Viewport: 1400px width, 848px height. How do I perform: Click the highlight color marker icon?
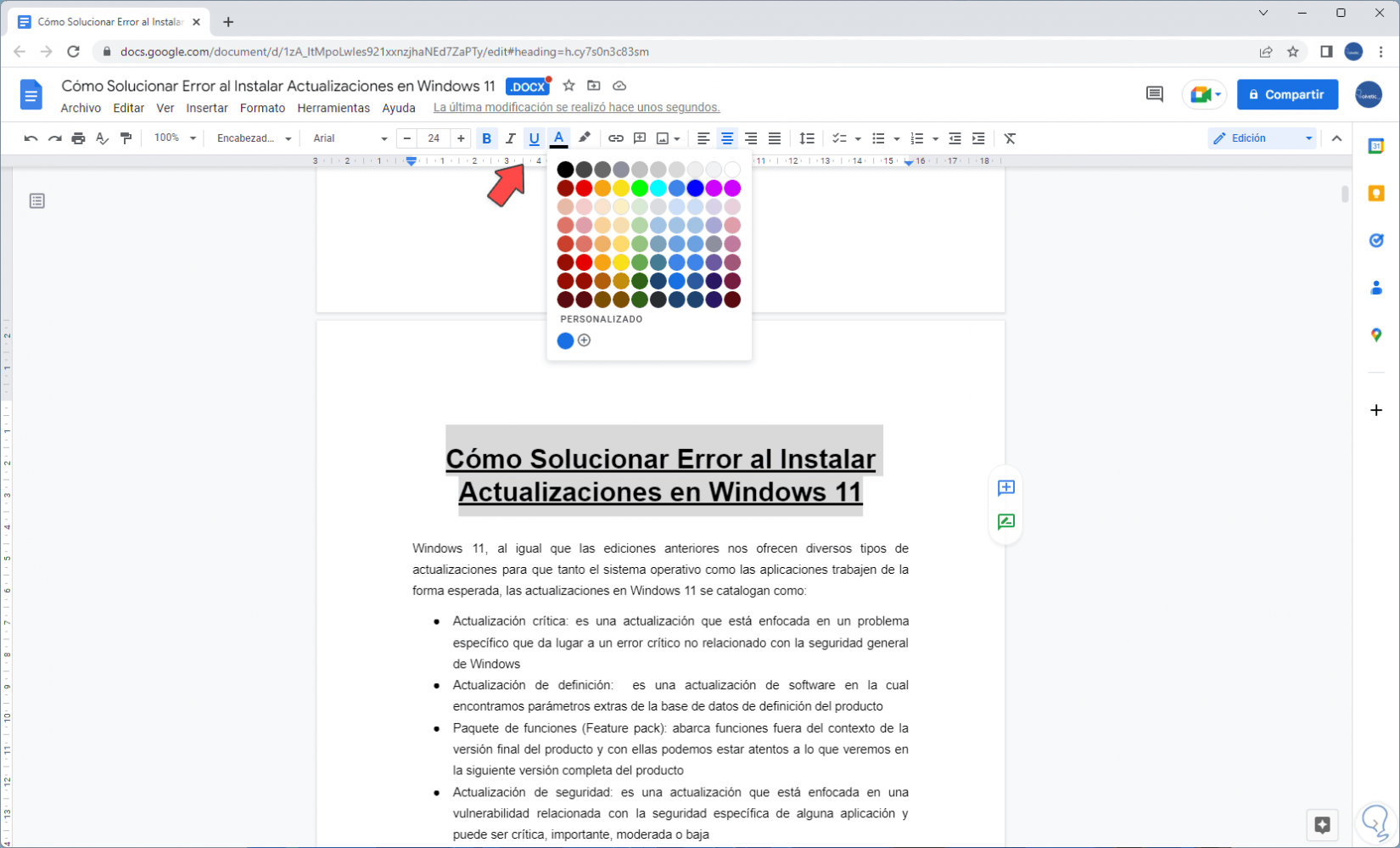click(584, 138)
